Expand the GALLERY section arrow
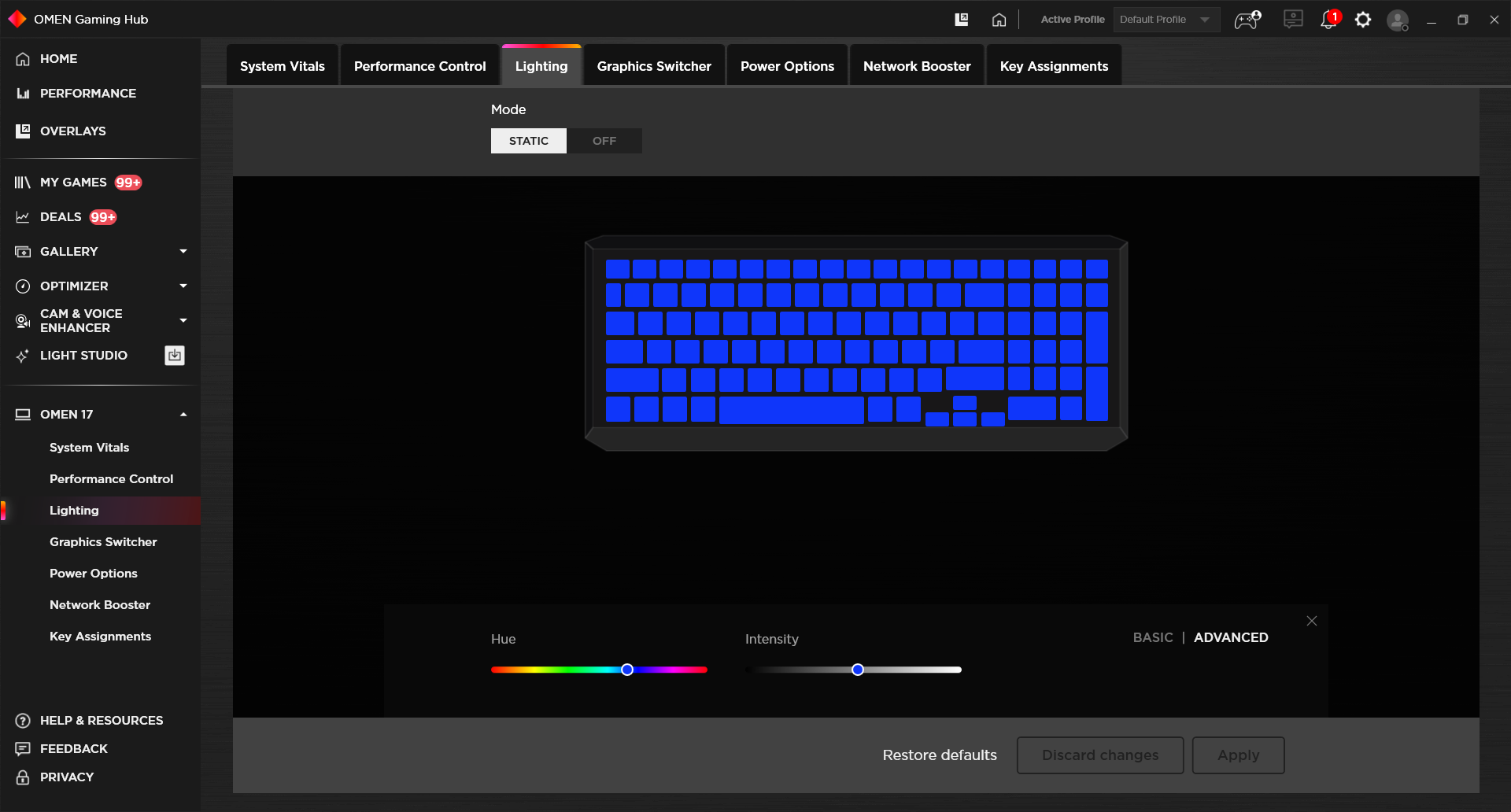The height and width of the screenshot is (812, 1511). (183, 252)
